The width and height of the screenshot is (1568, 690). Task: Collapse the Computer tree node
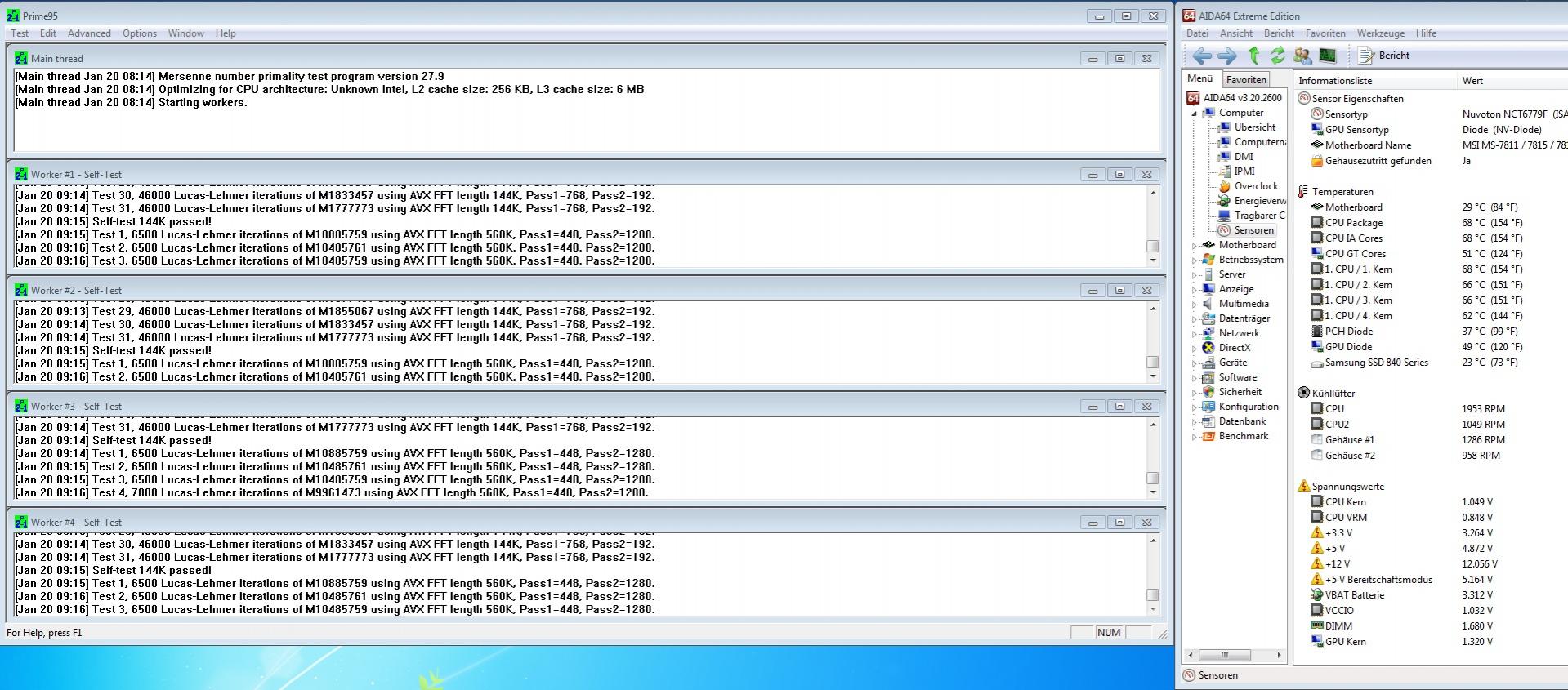tap(1195, 114)
